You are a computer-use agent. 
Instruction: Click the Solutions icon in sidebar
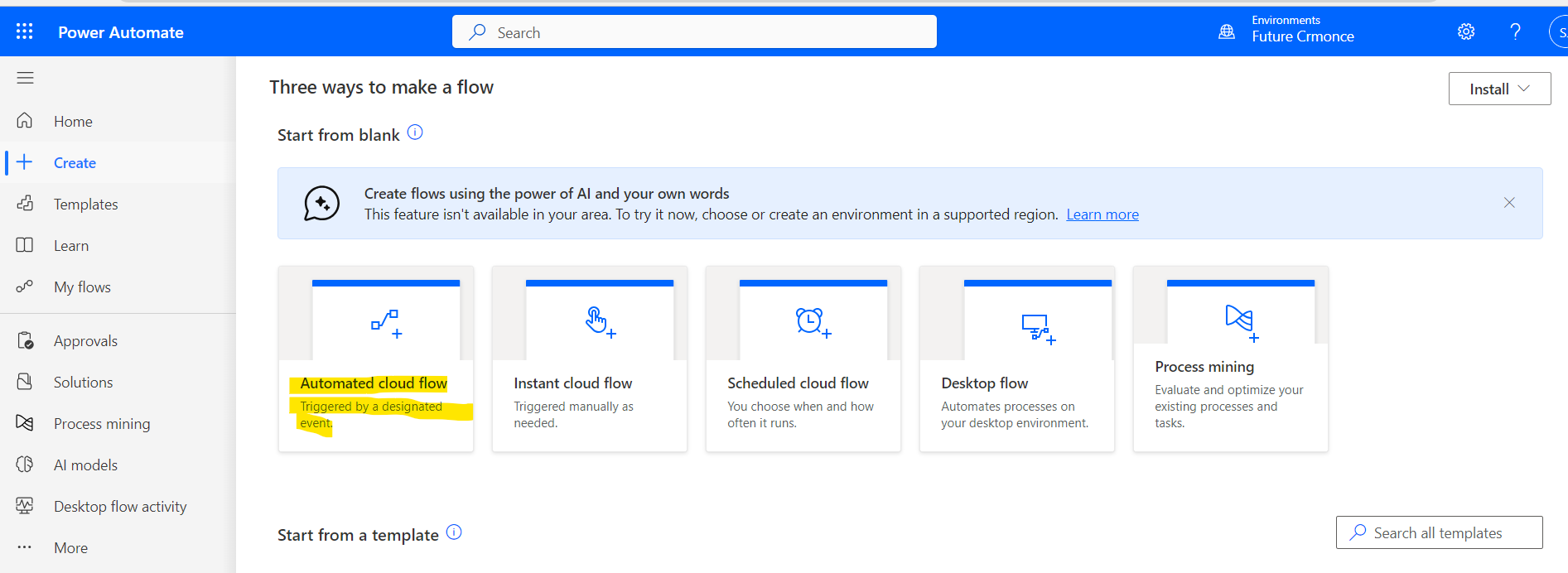click(25, 382)
